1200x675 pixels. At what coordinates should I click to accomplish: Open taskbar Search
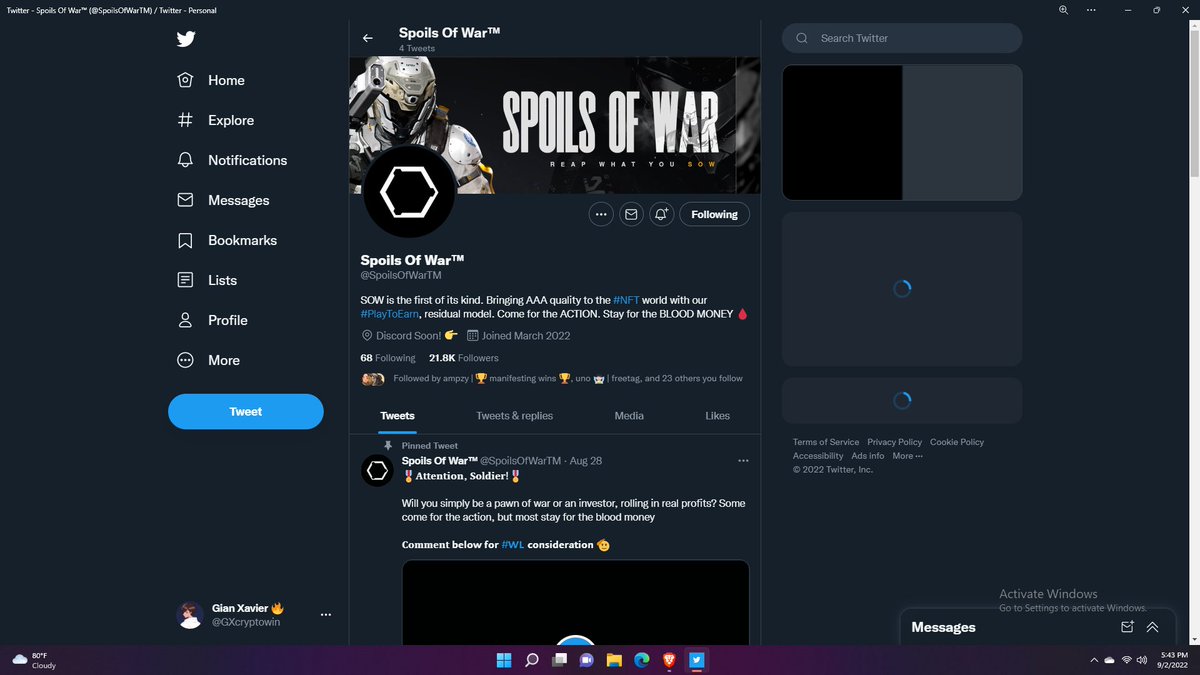click(x=531, y=660)
